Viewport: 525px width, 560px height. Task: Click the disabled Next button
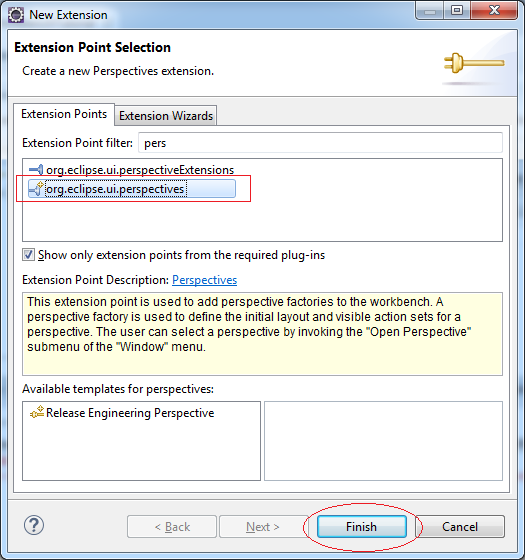pyautogui.click(x=263, y=527)
